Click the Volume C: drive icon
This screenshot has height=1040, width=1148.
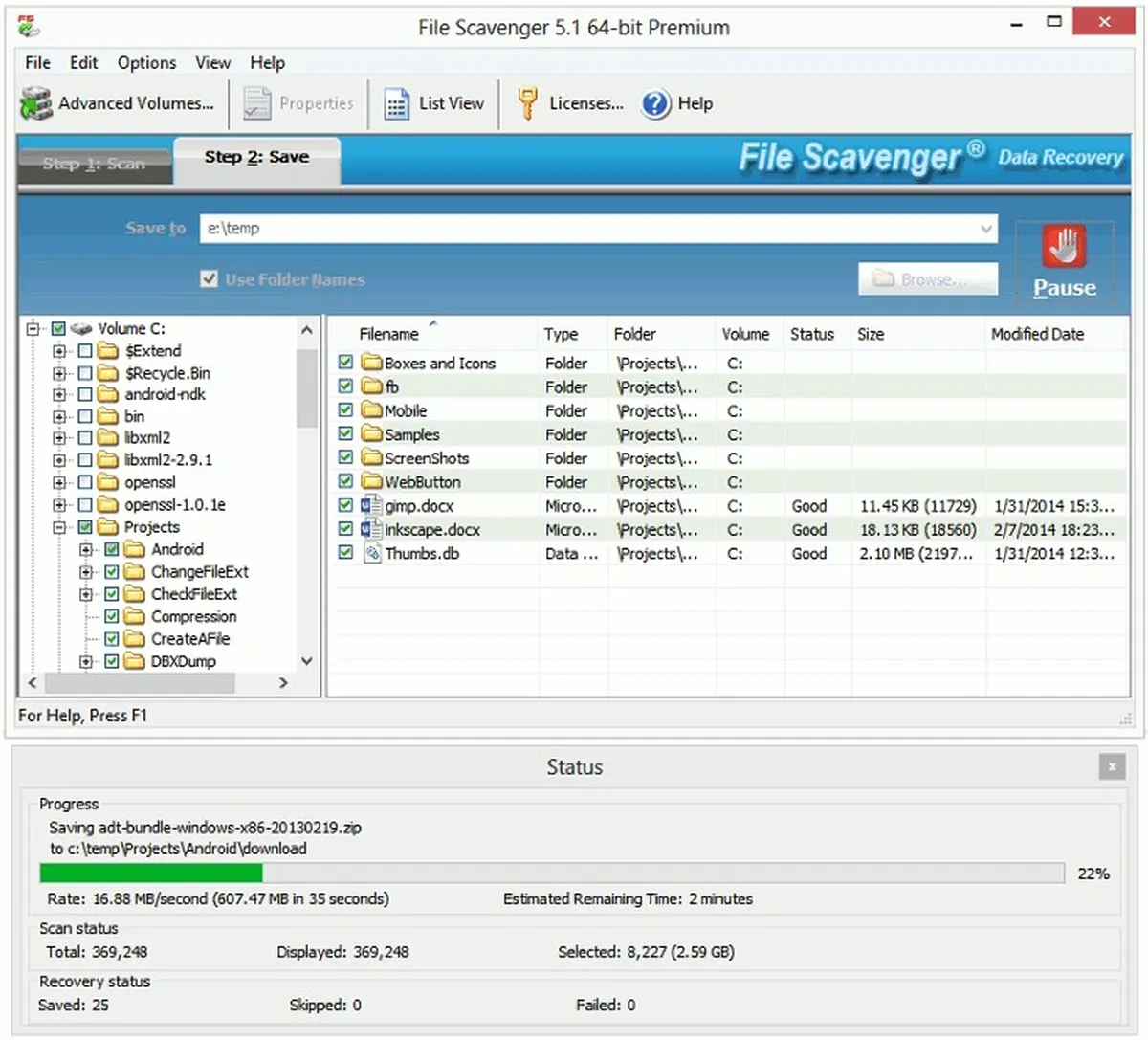[81, 329]
